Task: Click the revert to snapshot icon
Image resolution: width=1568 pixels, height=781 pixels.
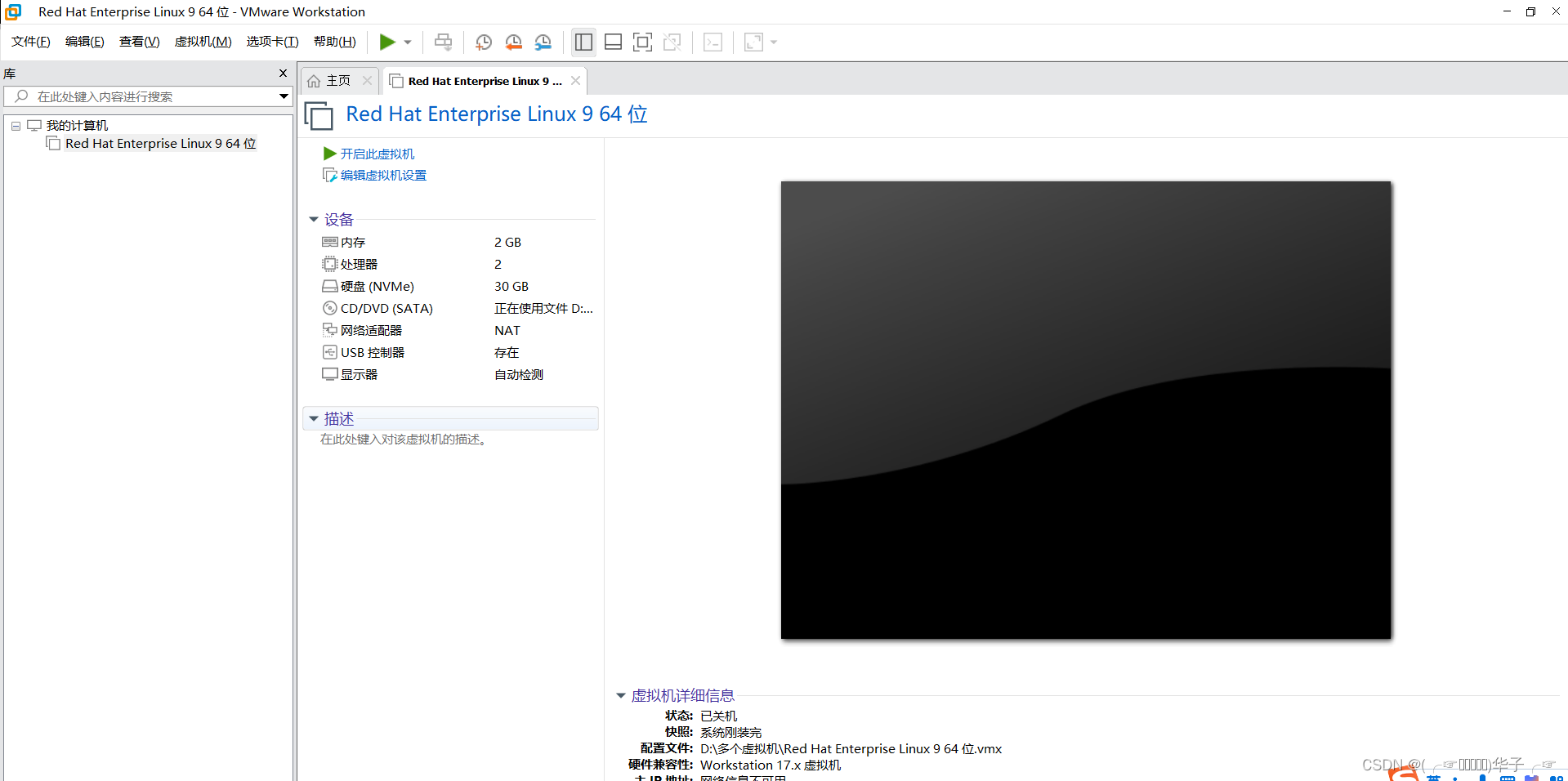Action: pos(513,42)
